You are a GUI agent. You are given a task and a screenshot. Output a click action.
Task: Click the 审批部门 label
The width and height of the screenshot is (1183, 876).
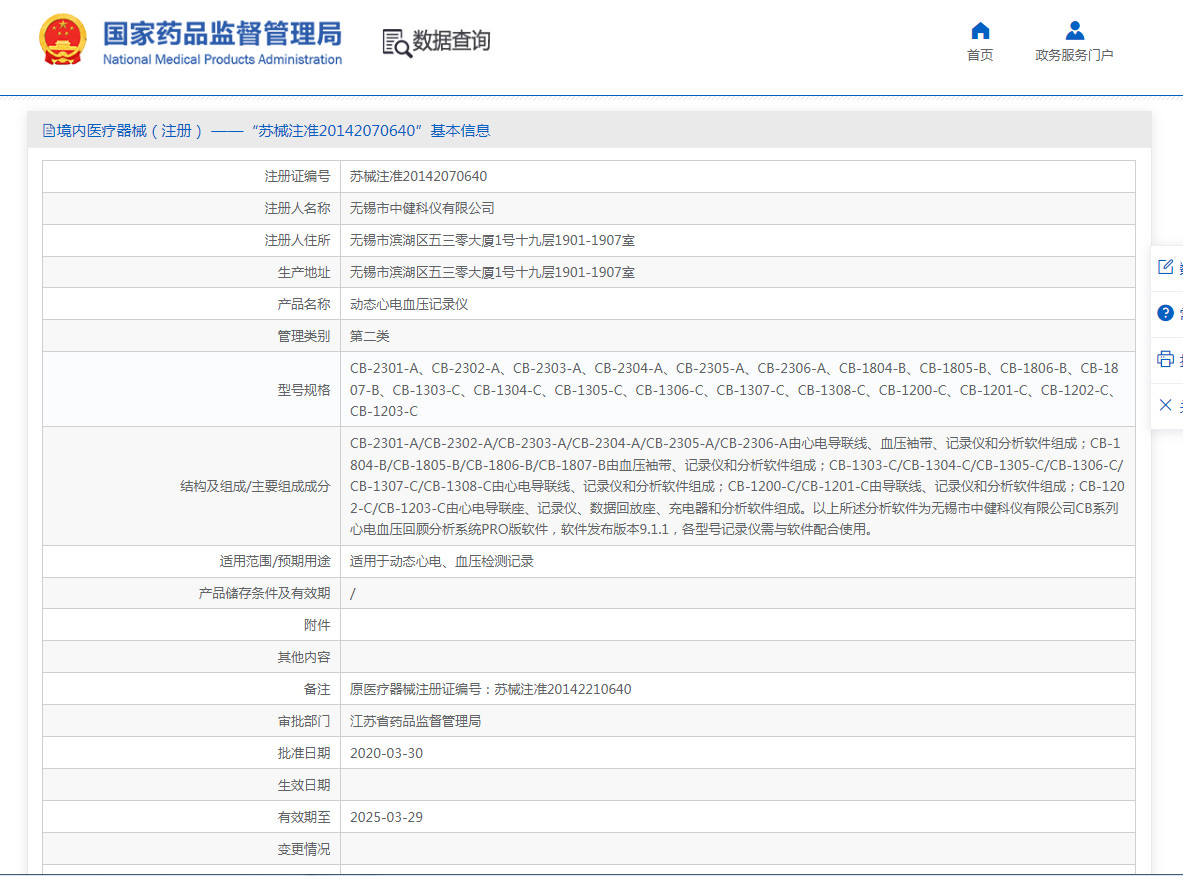click(304, 721)
